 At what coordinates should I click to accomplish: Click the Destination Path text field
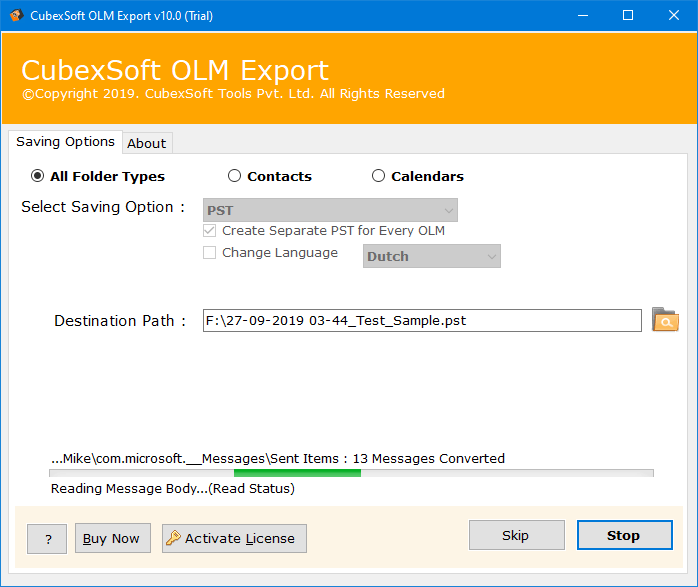[x=421, y=321]
